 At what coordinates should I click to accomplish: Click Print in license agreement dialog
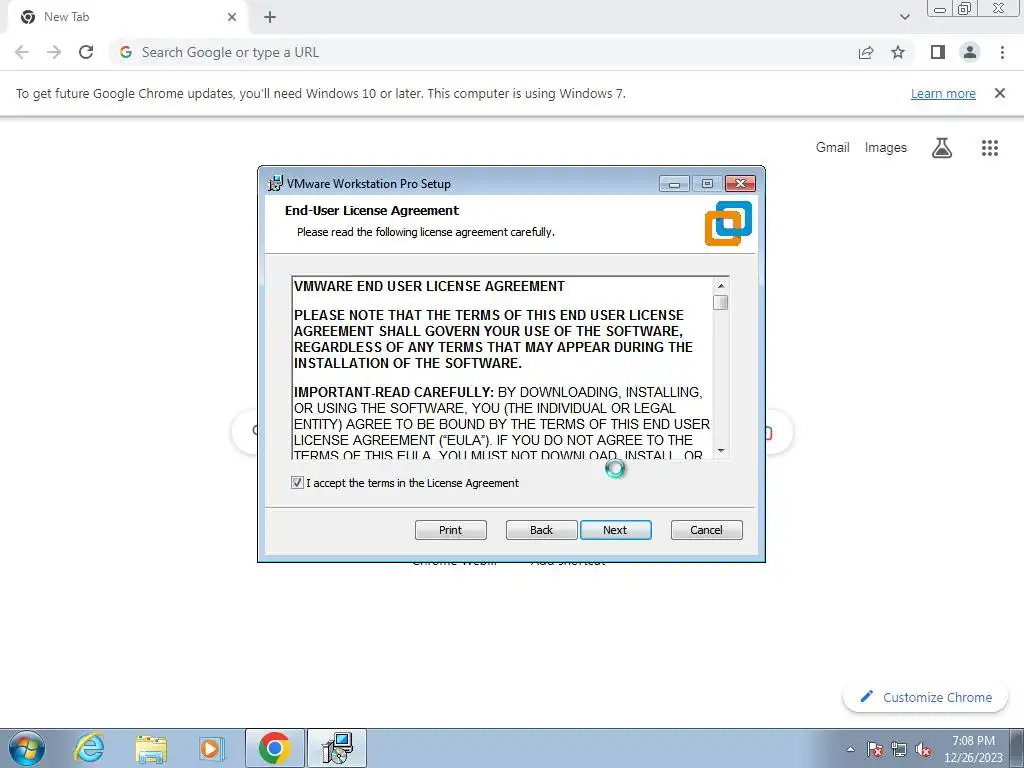pos(451,530)
